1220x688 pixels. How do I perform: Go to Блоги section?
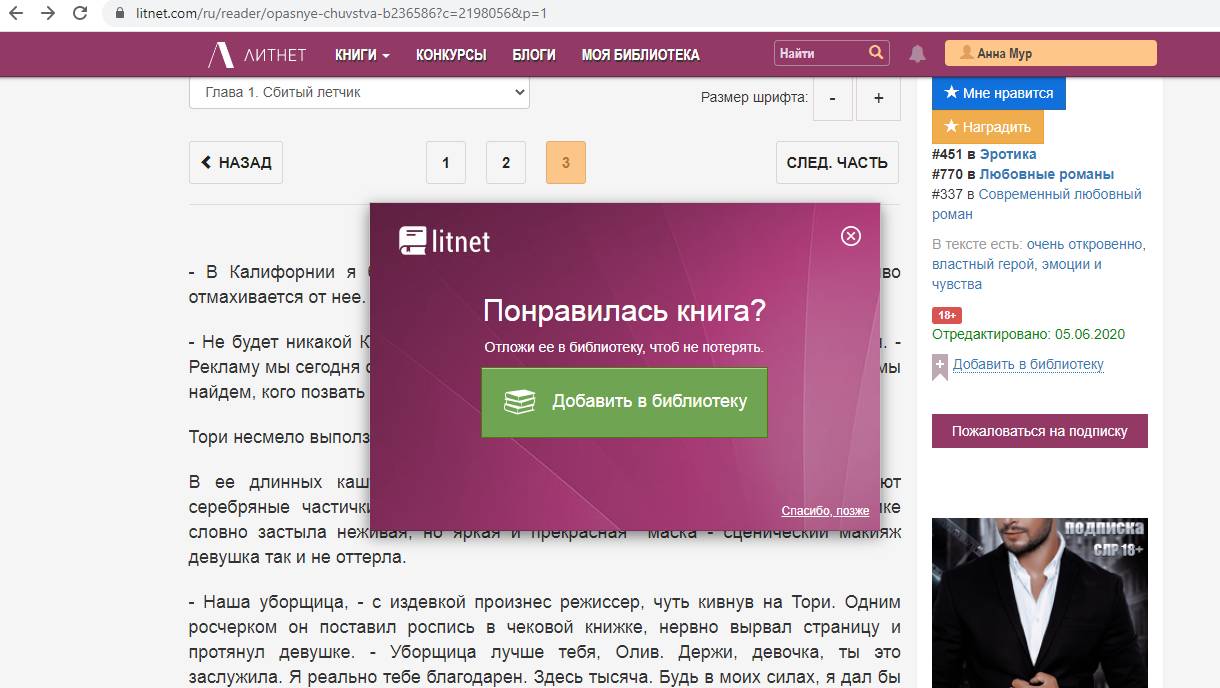pyautogui.click(x=533, y=54)
